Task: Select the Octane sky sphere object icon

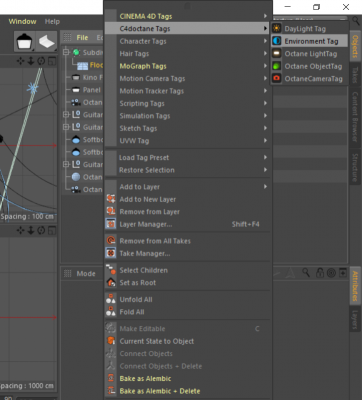Action: (x=76, y=177)
